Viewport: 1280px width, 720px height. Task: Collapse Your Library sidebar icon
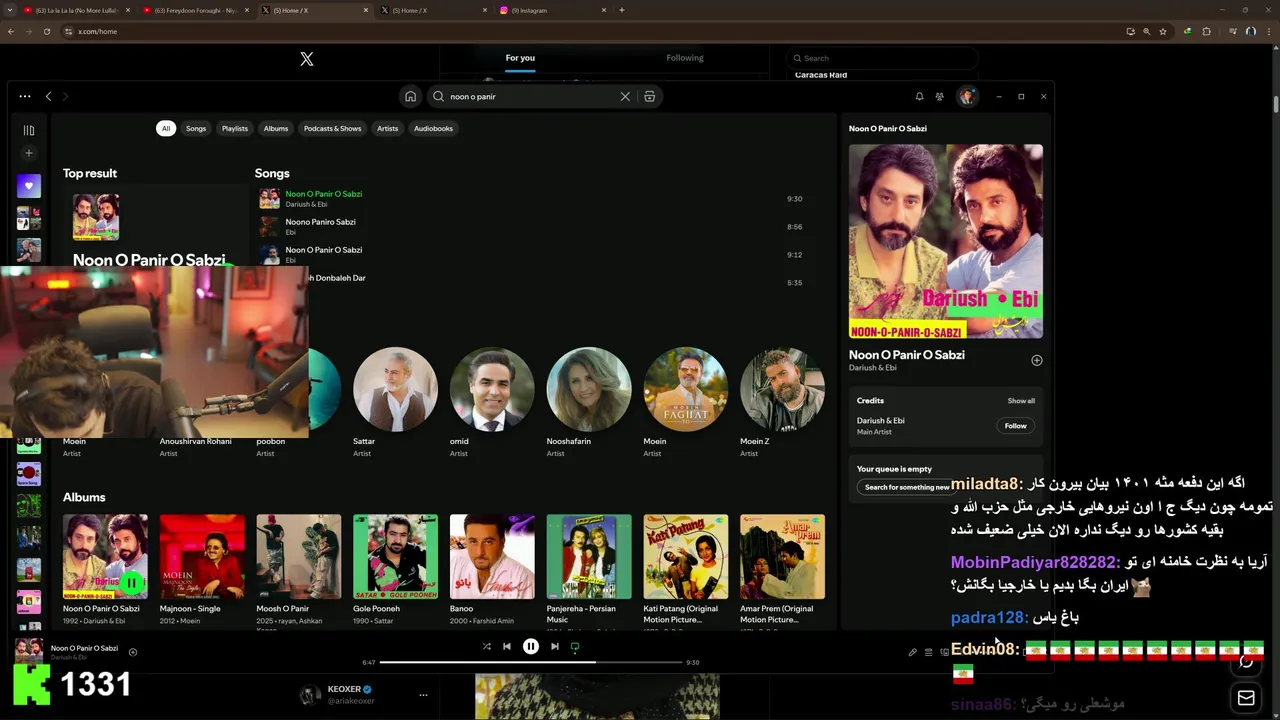(x=29, y=130)
